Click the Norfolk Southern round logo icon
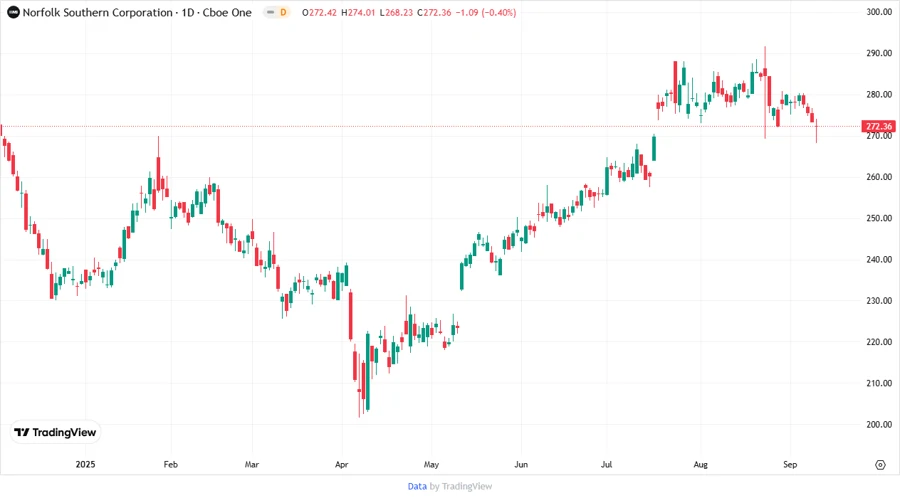This screenshot has width=900, height=498. coord(13,13)
